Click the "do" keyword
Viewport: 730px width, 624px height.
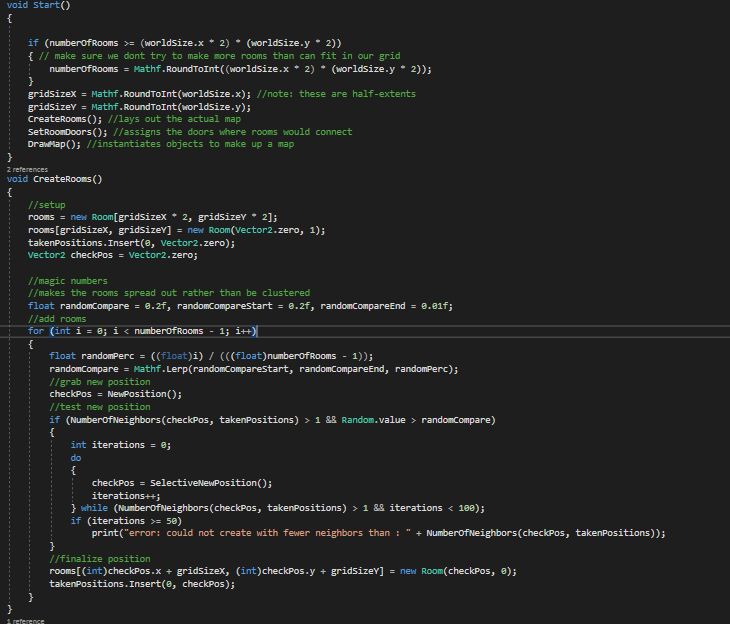(76, 458)
